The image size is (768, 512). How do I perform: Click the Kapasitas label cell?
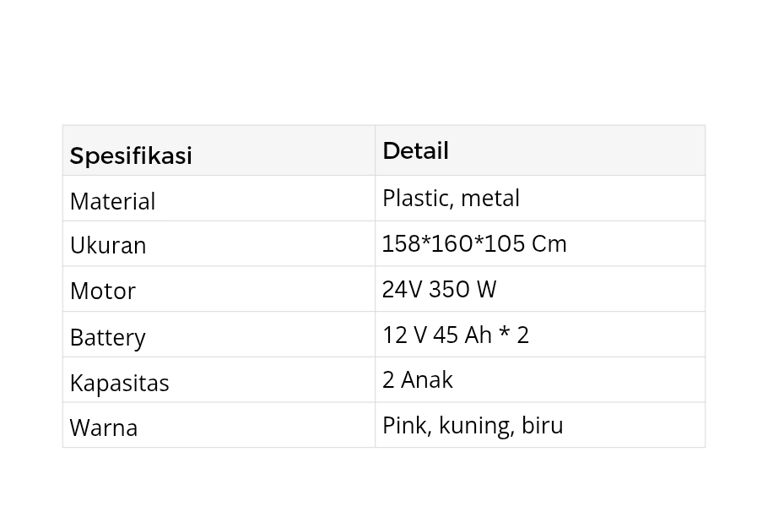click(119, 383)
